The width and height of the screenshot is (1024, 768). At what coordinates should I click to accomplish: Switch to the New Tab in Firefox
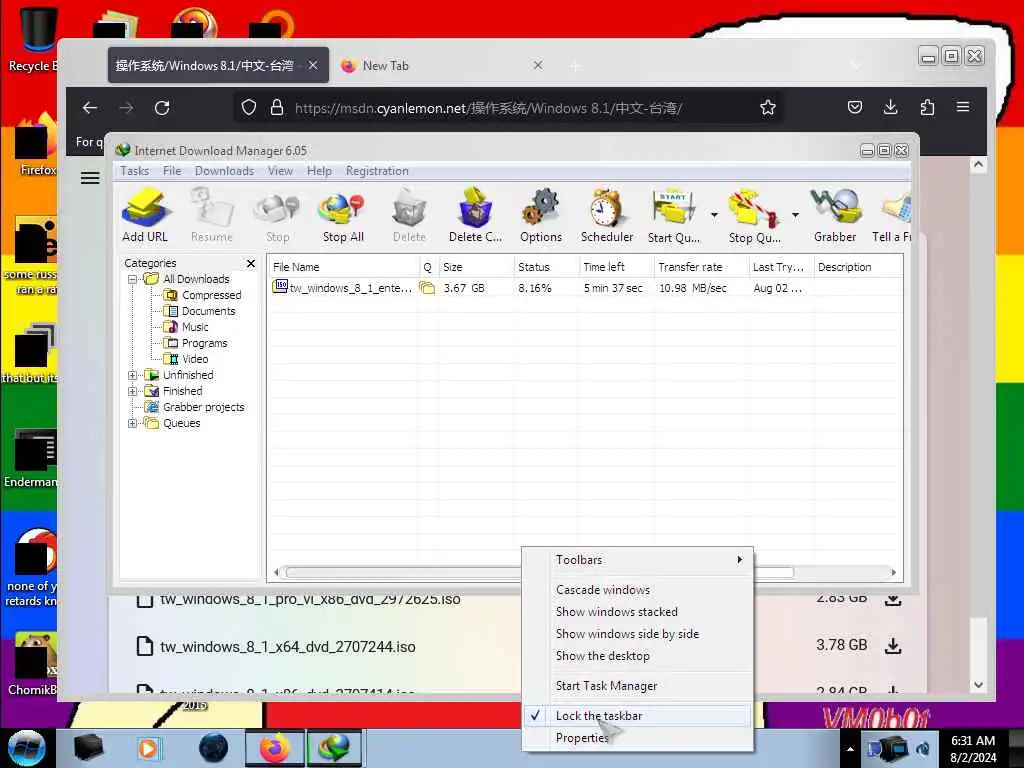point(443,65)
